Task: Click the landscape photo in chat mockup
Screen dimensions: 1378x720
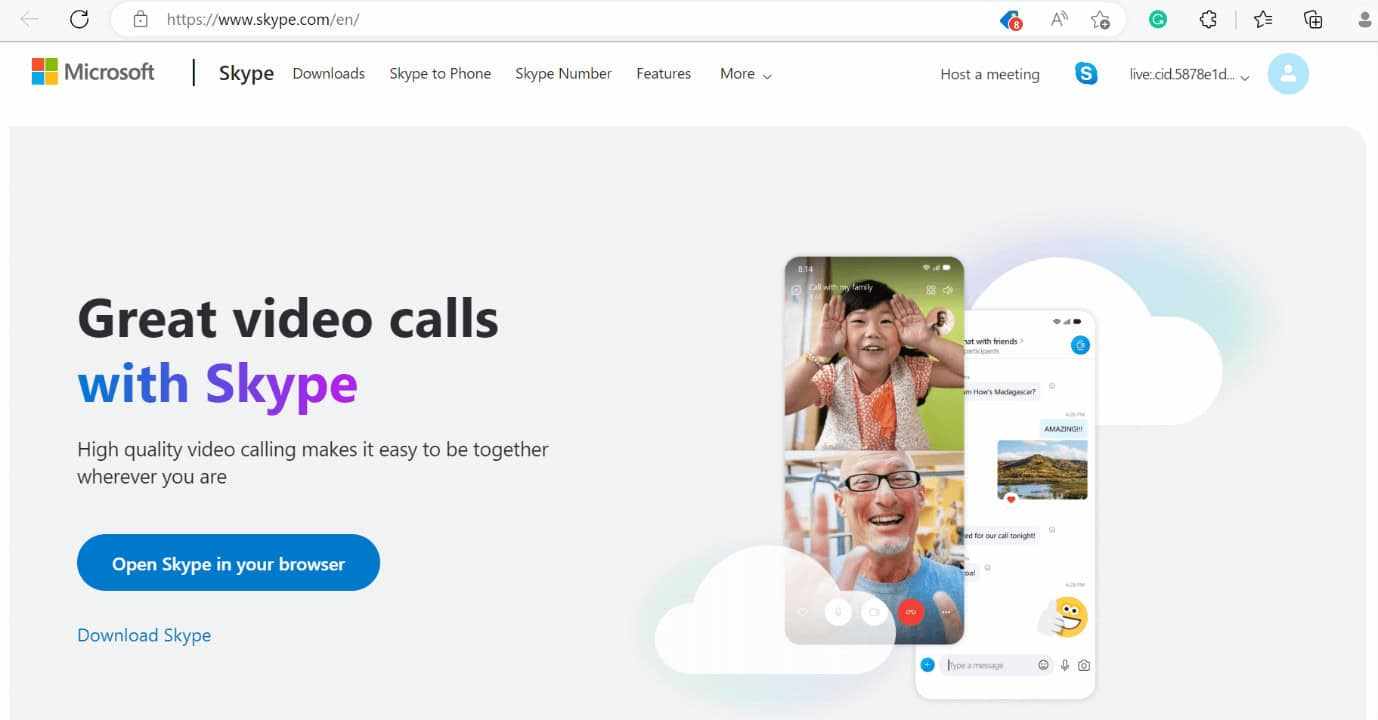Action: tap(1042, 471)
